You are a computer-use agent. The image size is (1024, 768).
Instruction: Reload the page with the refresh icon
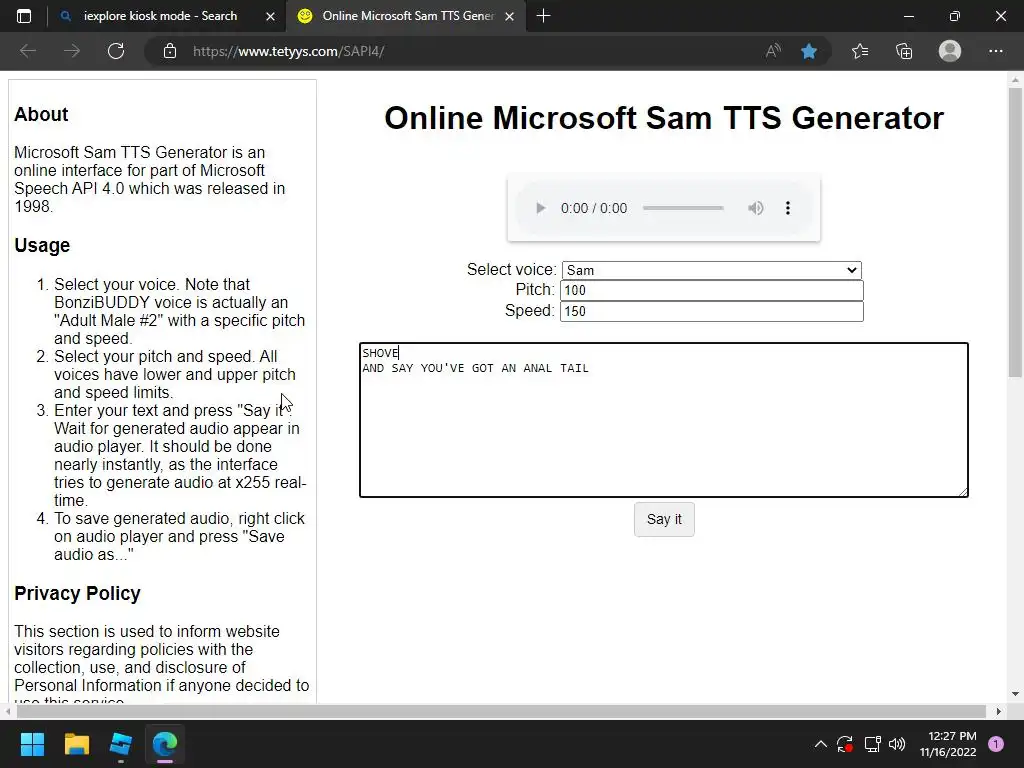click(116, 51)
